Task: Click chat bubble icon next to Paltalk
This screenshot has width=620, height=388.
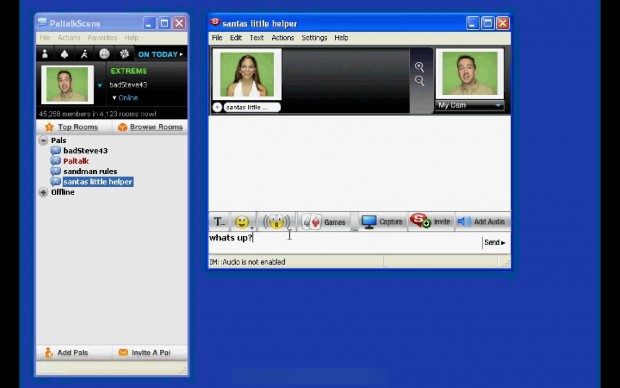Action: point(55,161)
